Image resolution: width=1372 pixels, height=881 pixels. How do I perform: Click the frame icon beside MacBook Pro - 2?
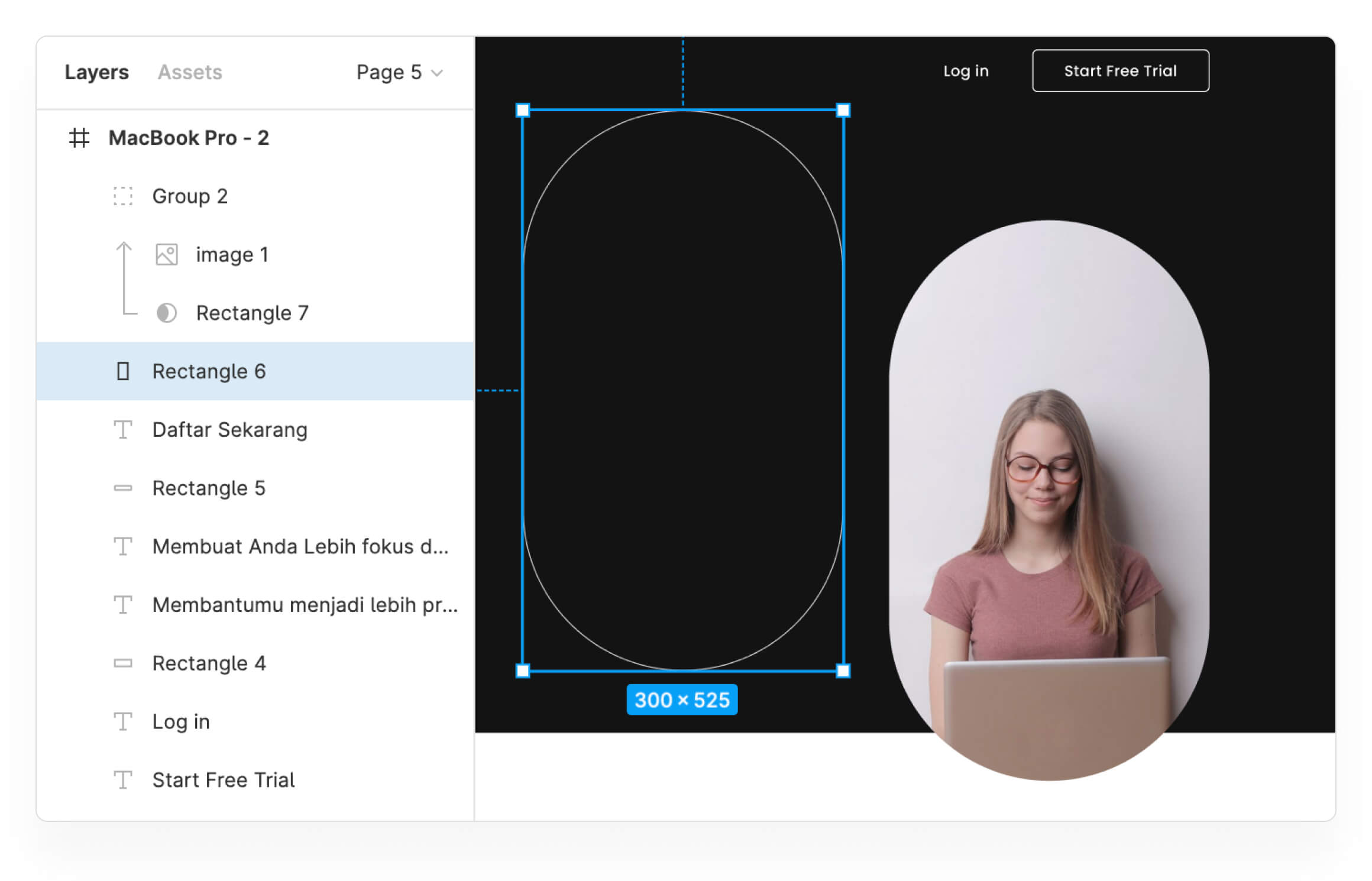click(79, 138)
